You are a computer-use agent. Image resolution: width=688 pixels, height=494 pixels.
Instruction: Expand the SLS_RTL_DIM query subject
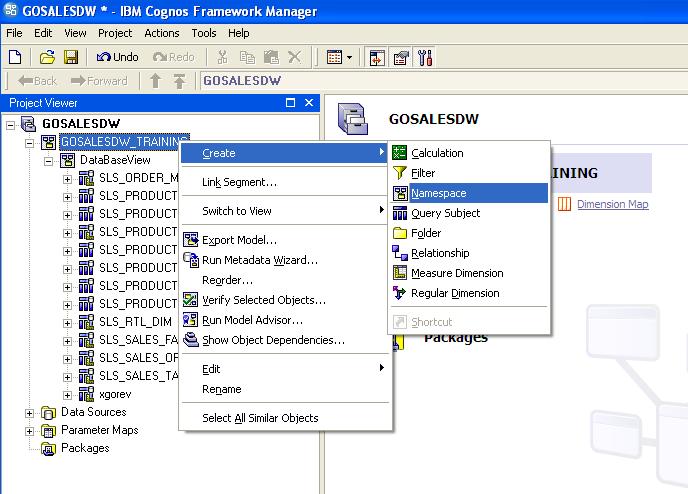[x=67, y=323]
